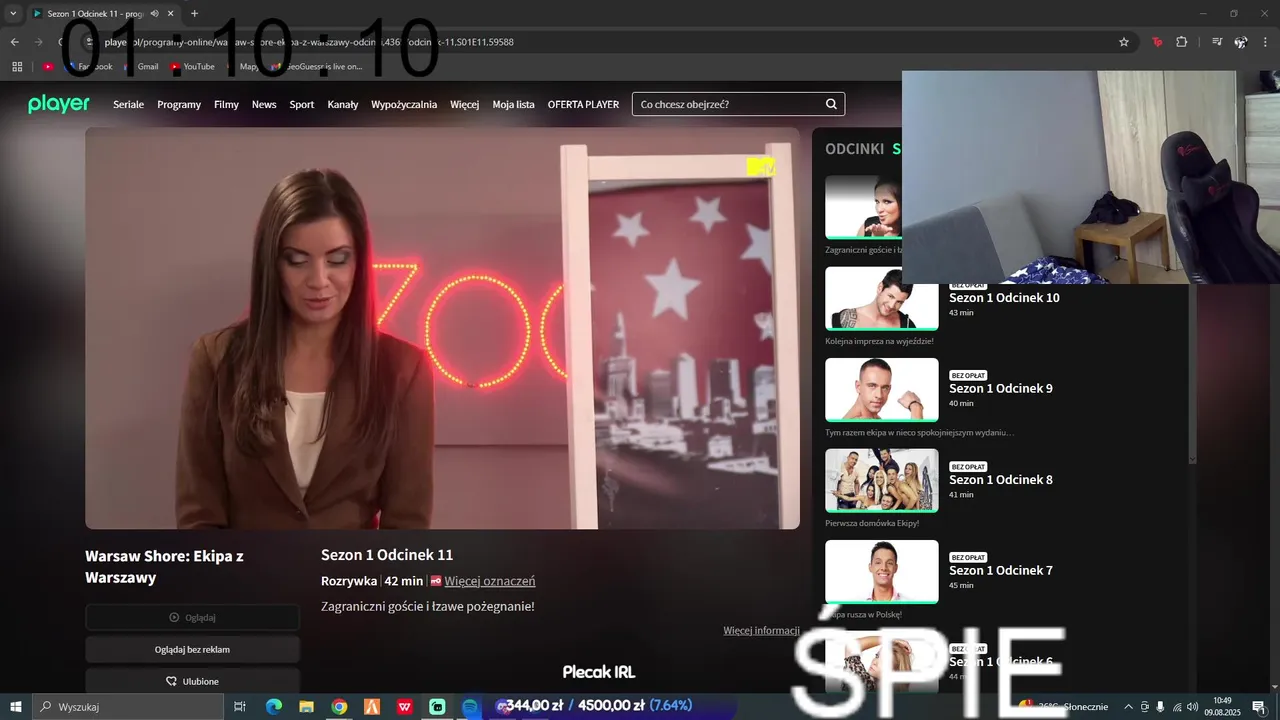Click the search magnifier icon in the Player search box
Image resolution: width=1280 pixels, height=720 pixels.
click(x=831, y=104)
